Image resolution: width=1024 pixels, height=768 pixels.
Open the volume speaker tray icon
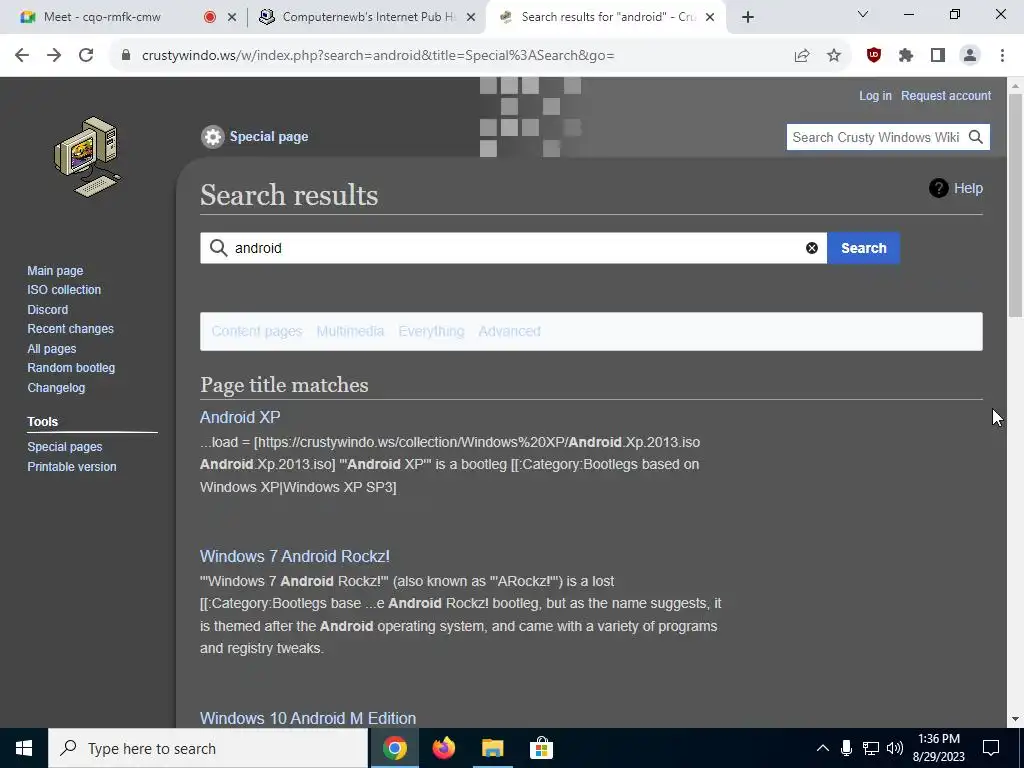pyautogui.click(x=895, y=748)
